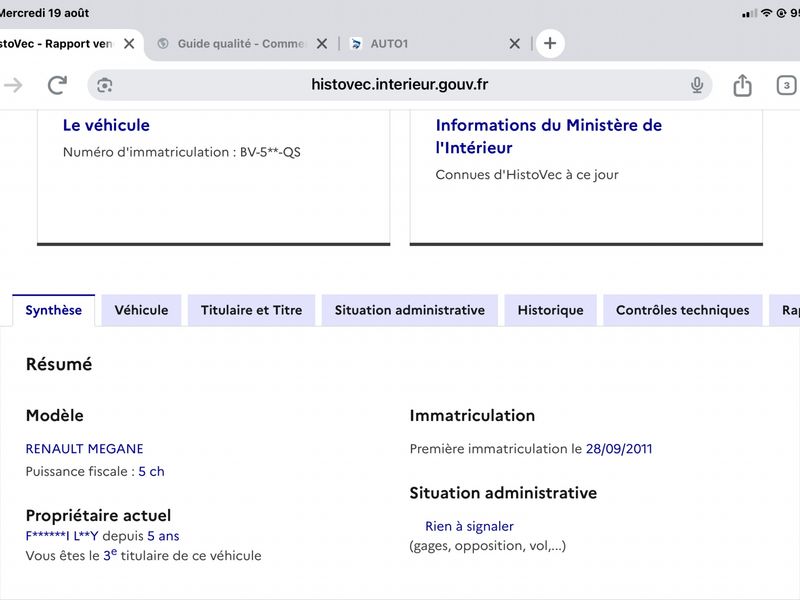The image size is (800, 600).
Task: Tap the Wi-Fi status icon
Action: [766, 13]
